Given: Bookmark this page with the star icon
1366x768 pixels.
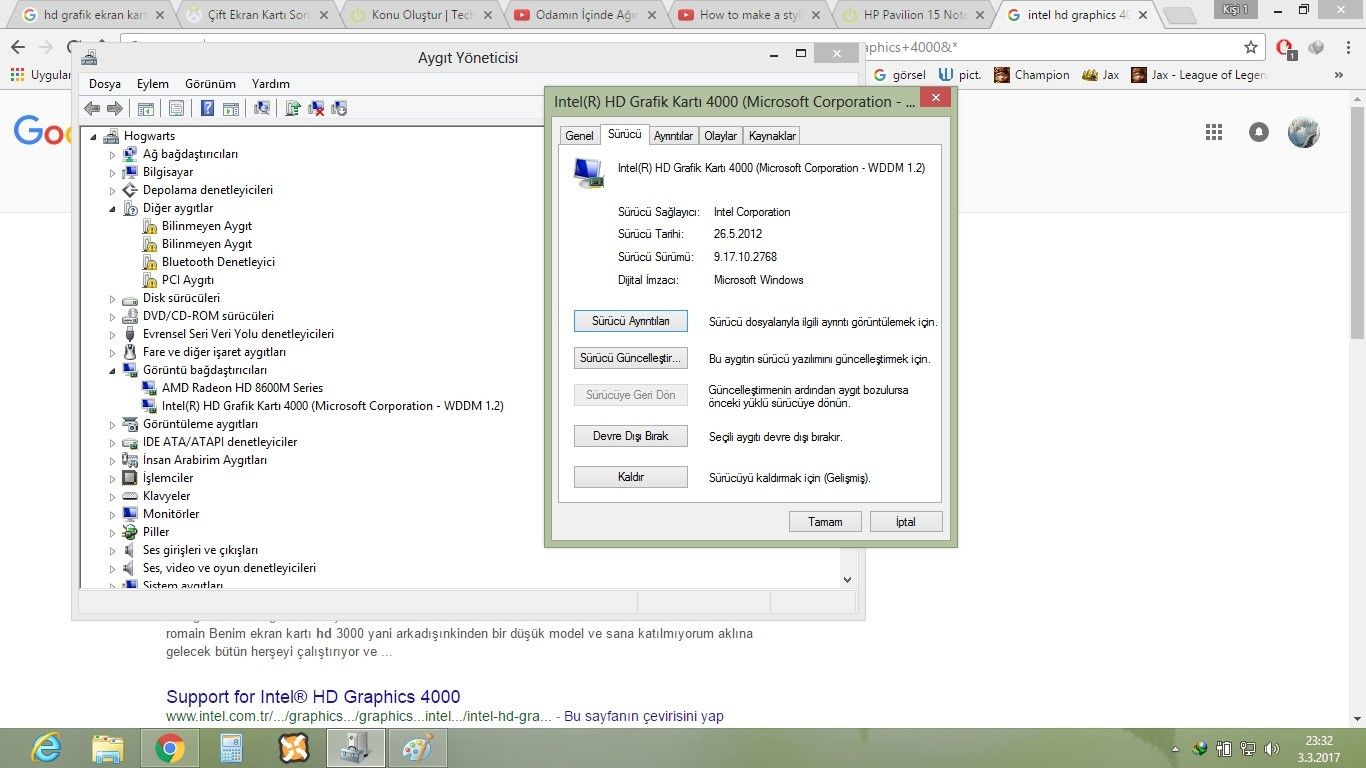Looking at the screenshot, I should pyautogui.click(x=1251, y=47).
